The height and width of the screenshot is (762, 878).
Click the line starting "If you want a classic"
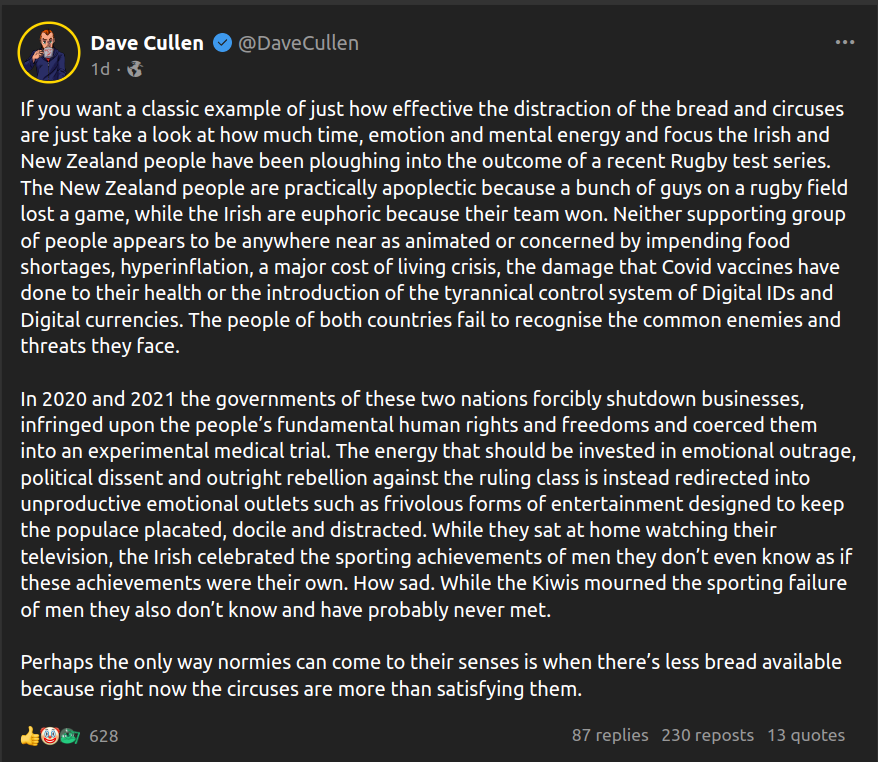coord(432,108)
